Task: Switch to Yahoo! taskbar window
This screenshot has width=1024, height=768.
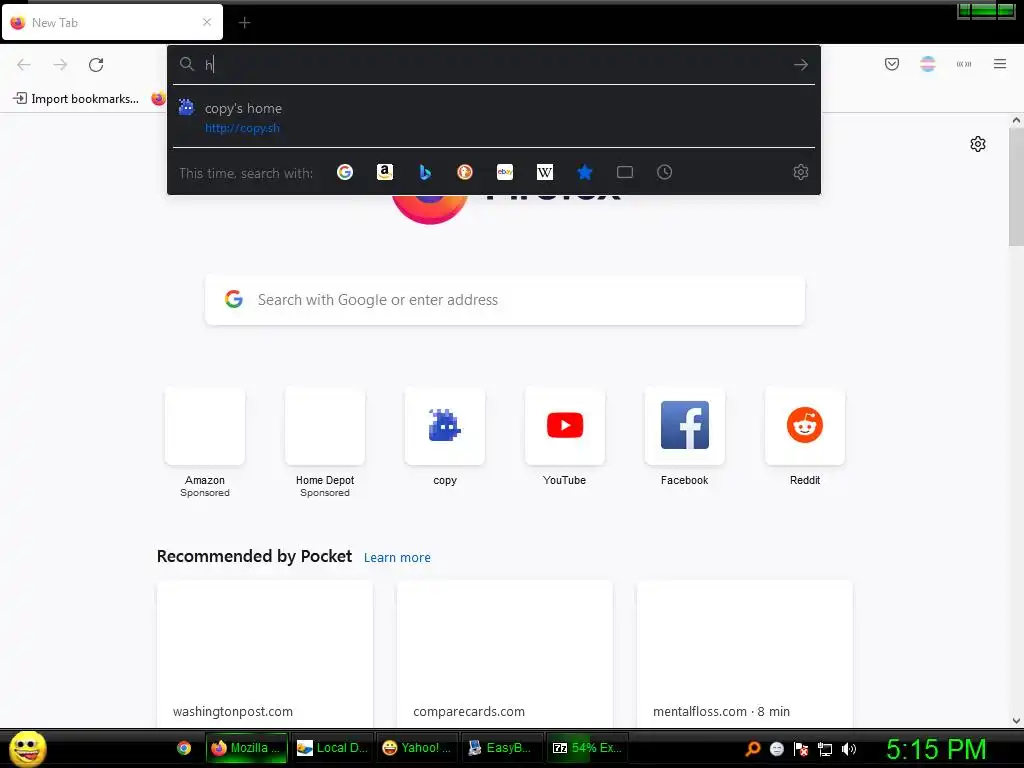Action: 417,748
